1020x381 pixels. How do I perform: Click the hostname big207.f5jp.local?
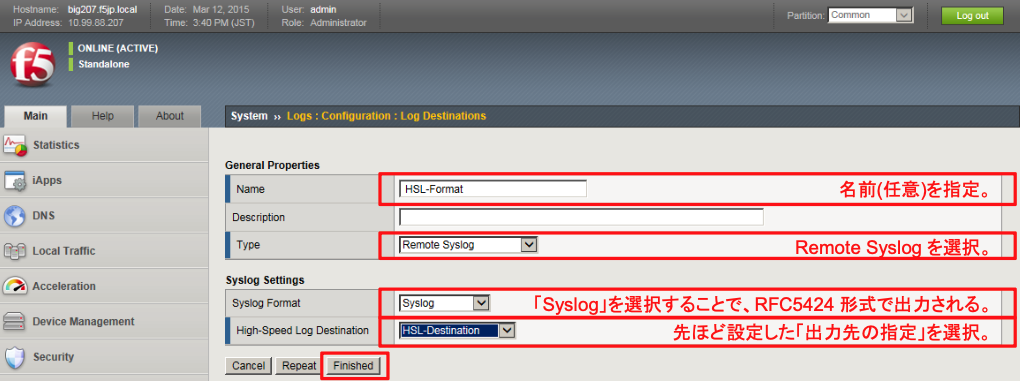tap(102, 10)
